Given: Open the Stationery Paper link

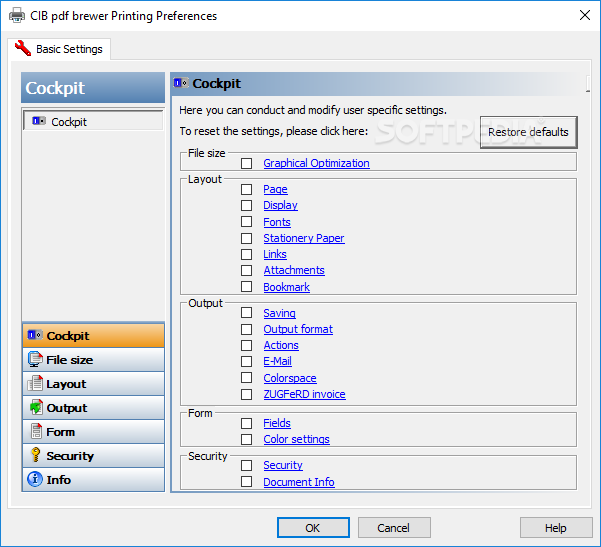Looking at the screenshot, I should click(x=304, y=238).
